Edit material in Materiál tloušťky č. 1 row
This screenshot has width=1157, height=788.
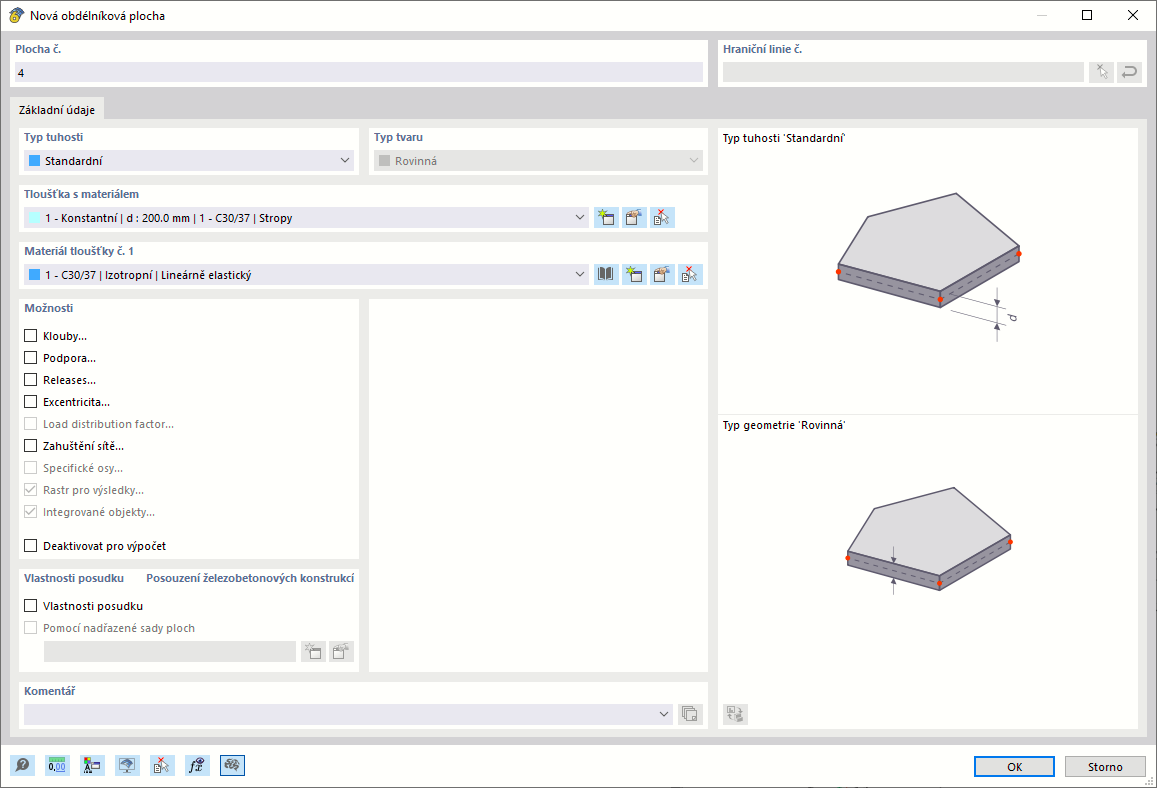click(x=663, y=274)
